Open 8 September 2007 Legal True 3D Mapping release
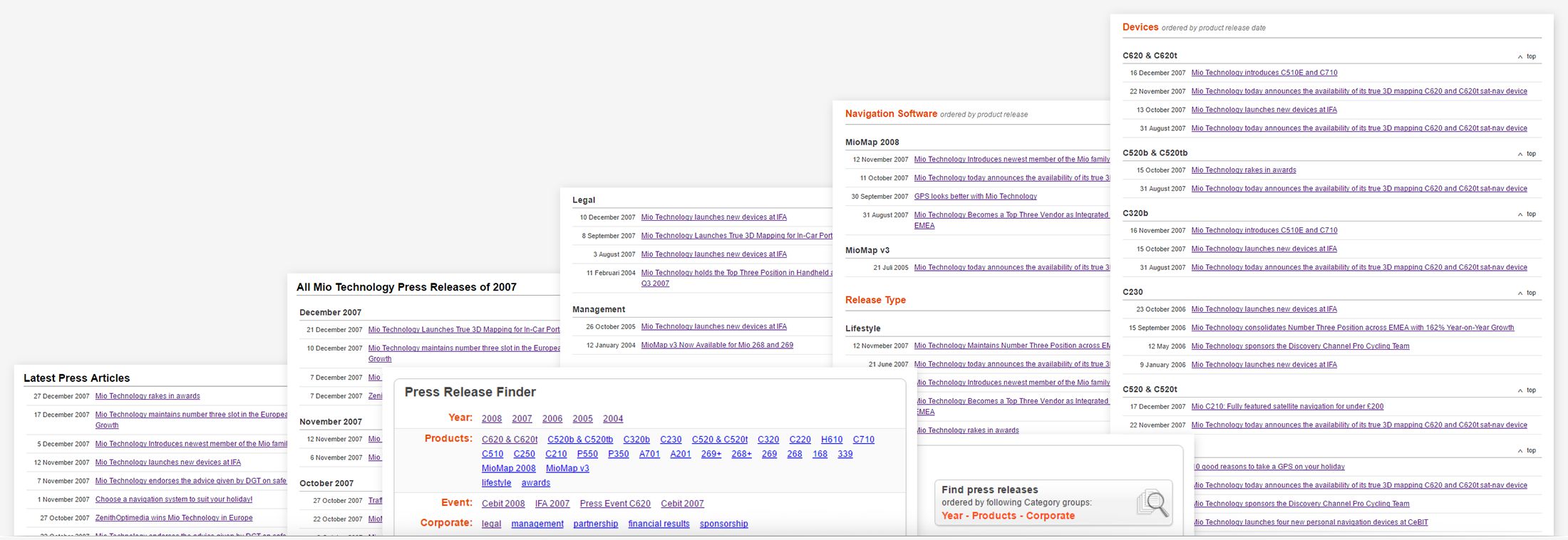 point(737,236)
